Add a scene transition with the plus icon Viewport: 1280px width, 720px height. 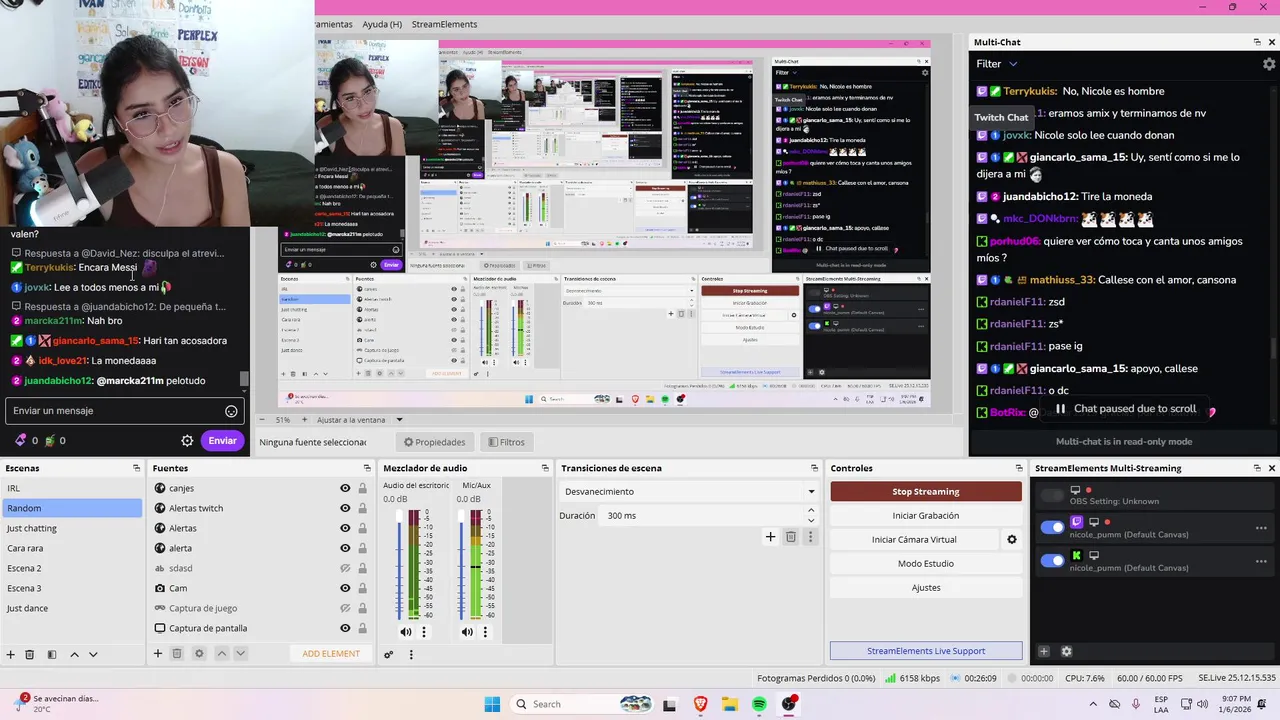(x=770, y=537)
